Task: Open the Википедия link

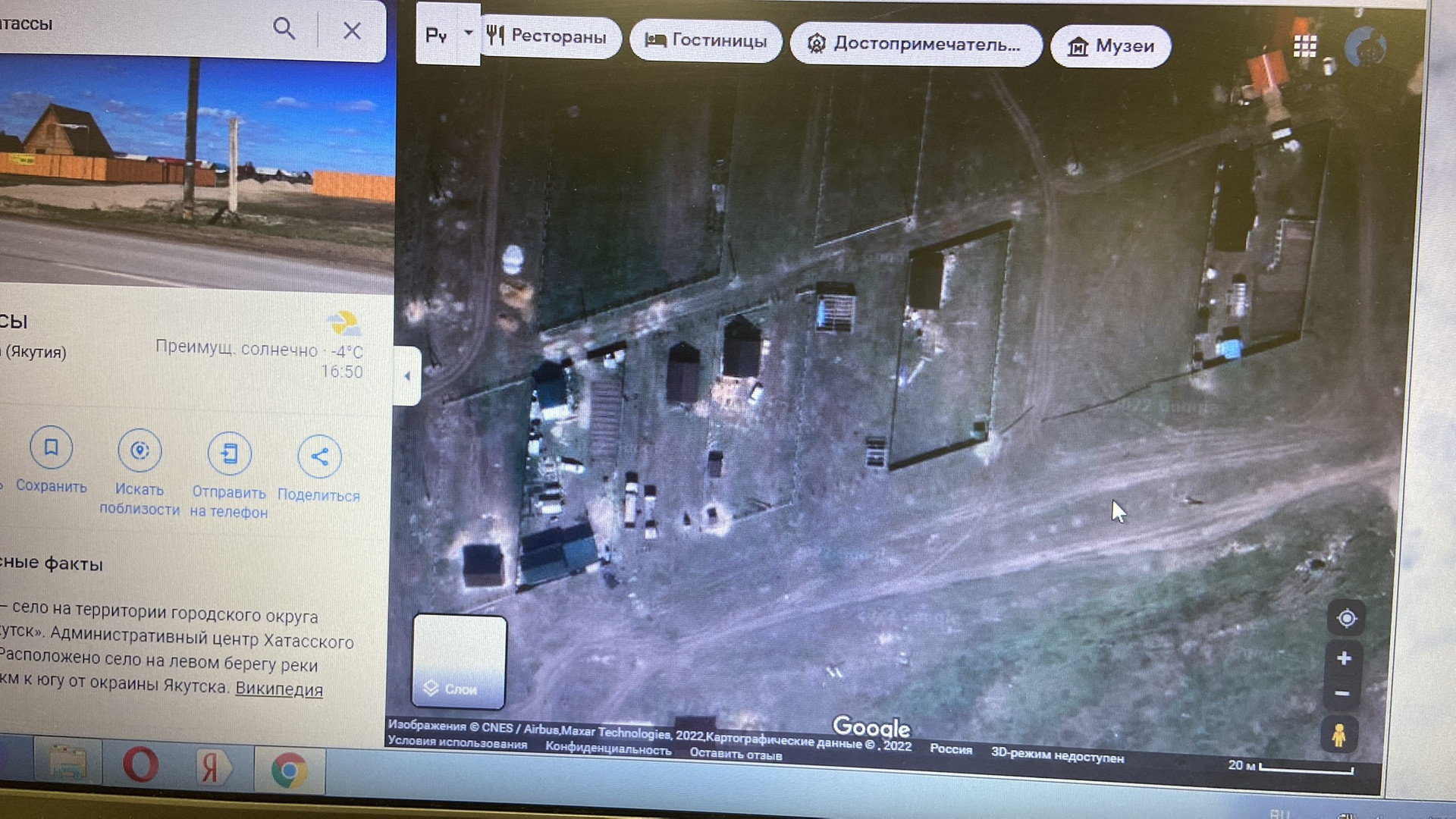Action: (278, 689)
